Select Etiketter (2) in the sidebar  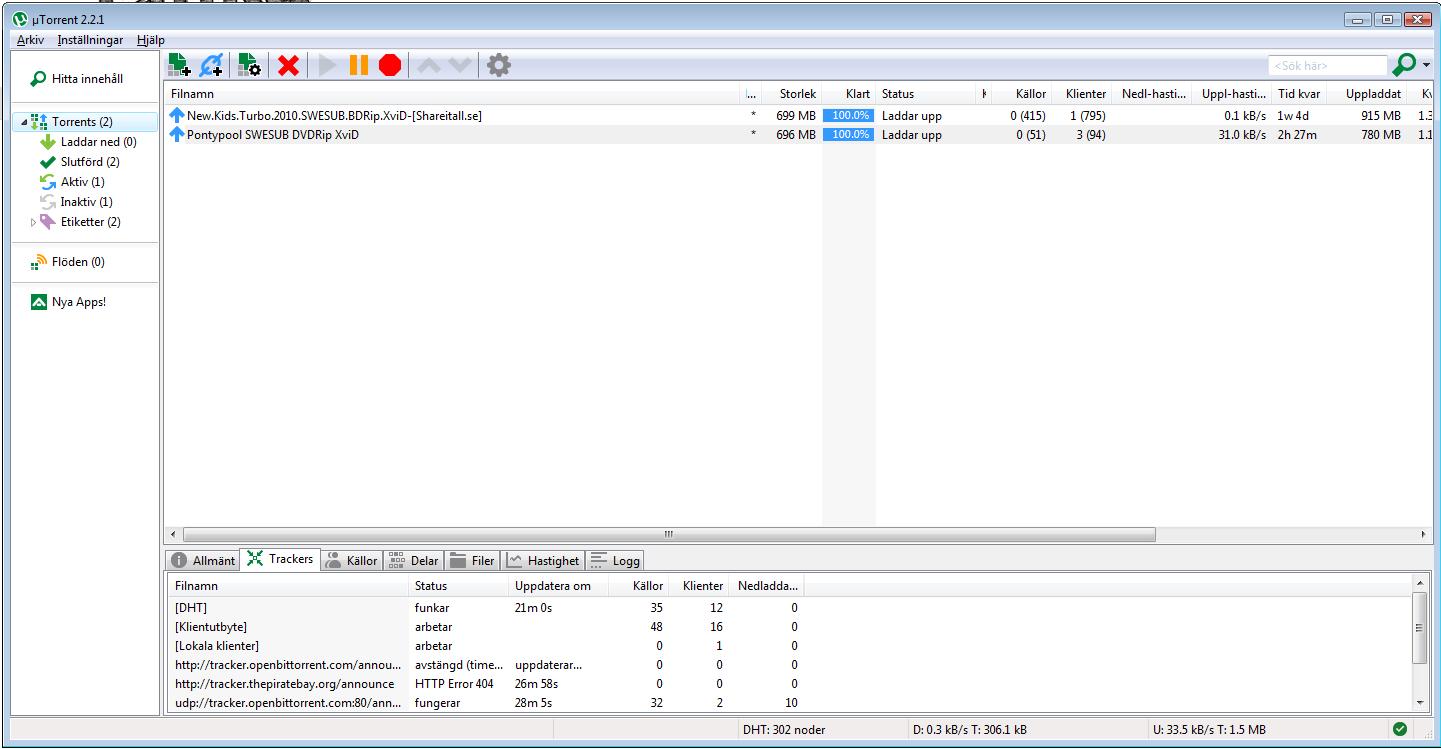(80, 222)
